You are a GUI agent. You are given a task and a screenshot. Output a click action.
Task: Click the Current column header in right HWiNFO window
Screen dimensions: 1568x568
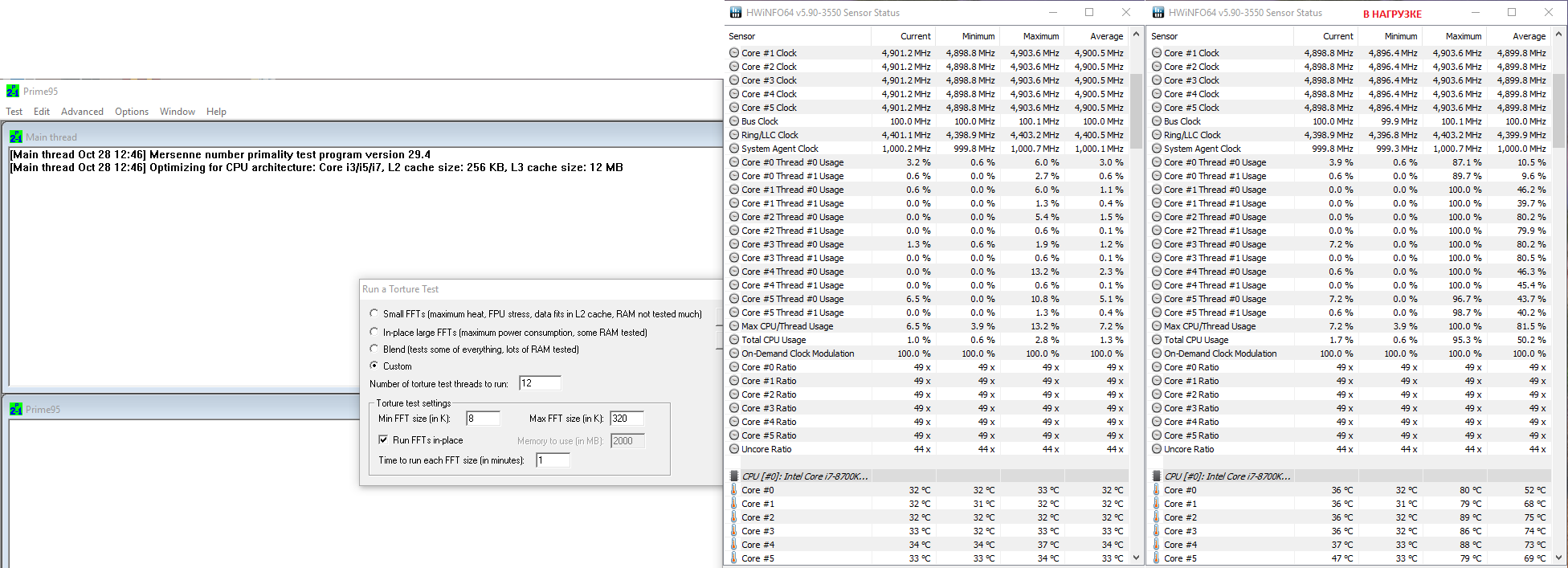1325,36
